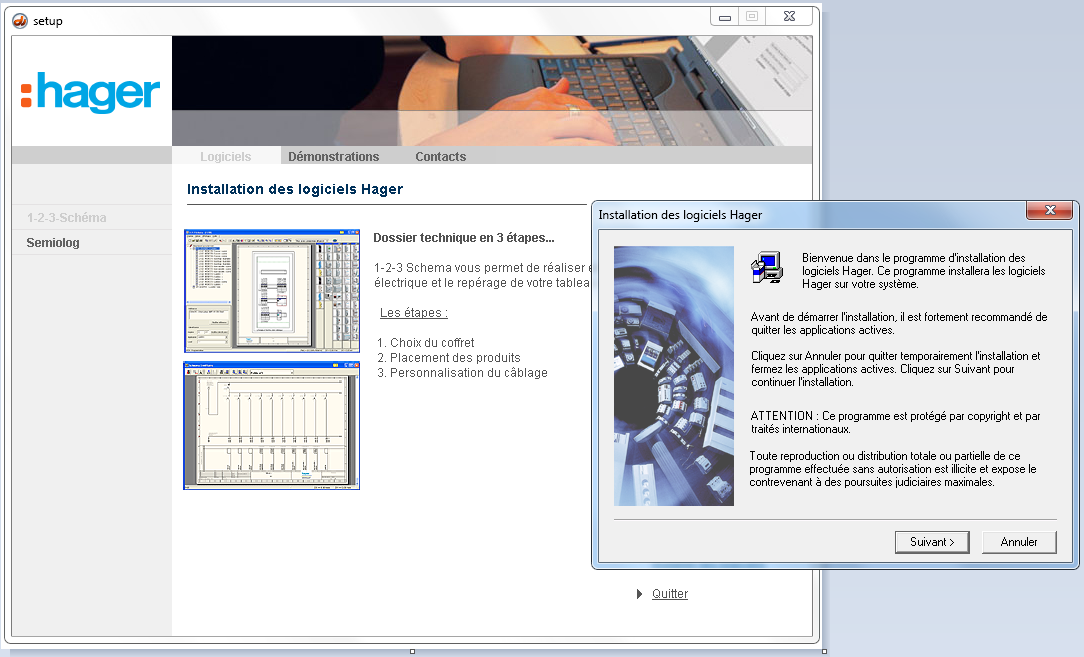Select Semiolog in the sidebar
Image resolution: width=1084 pixels, height=657 pixels.
[x=53, y=243]
